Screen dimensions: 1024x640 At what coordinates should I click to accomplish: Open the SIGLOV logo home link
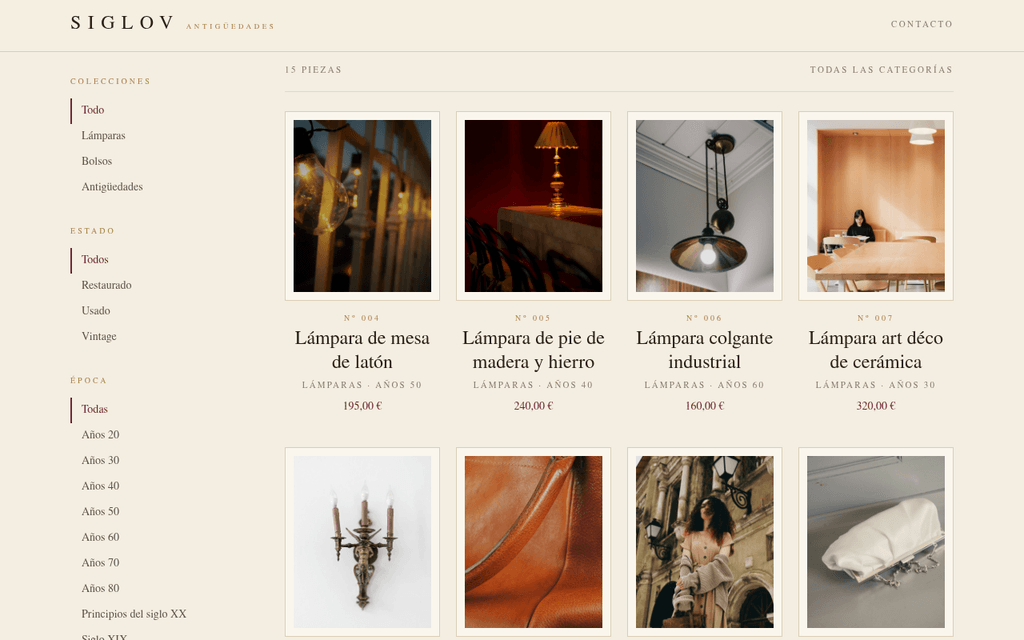tap(172, 24)
